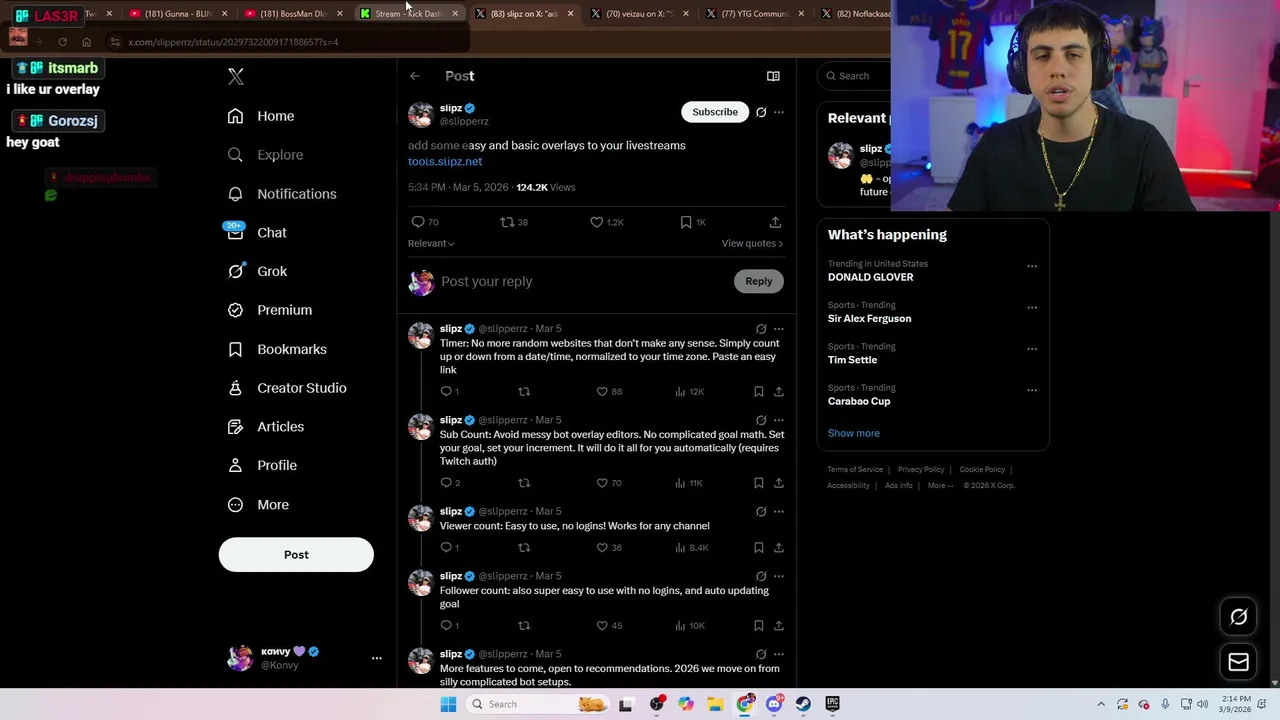Click Show more under What's happening
This screenshot has width=1280, height=720.
point(854,433)
